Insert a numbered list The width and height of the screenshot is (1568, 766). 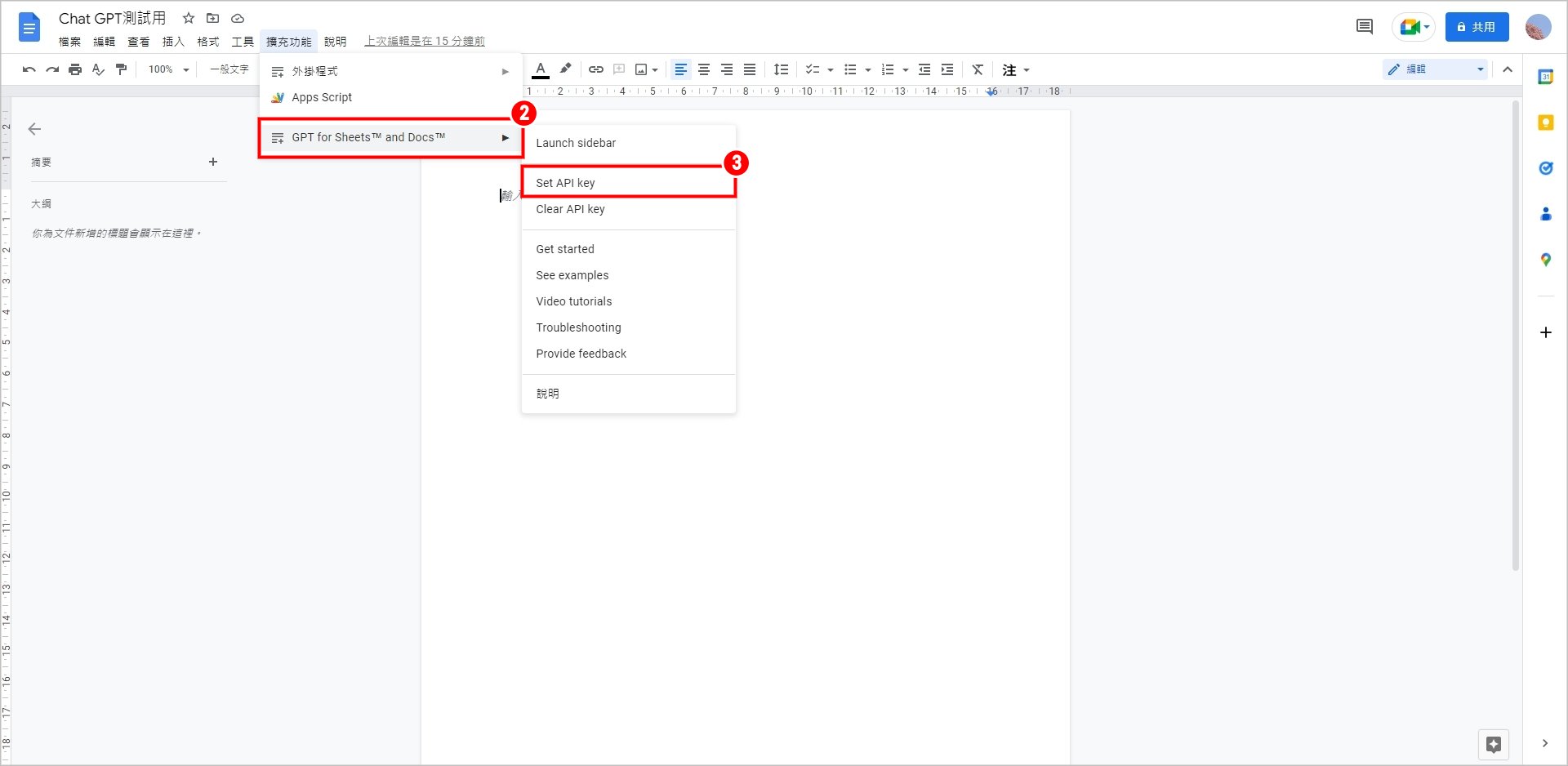click(888, 69)
